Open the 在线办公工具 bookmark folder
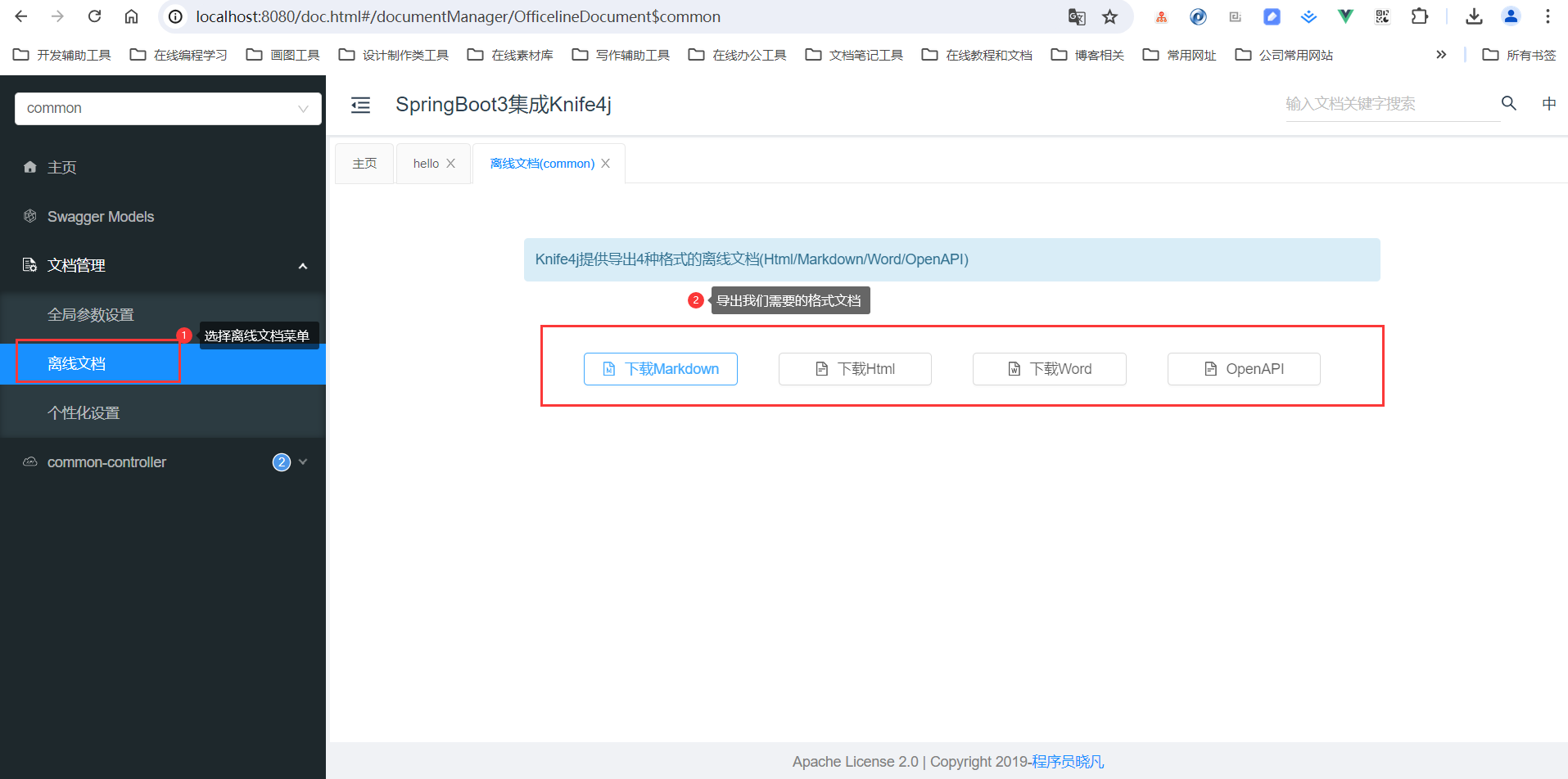 click(737, 55)
